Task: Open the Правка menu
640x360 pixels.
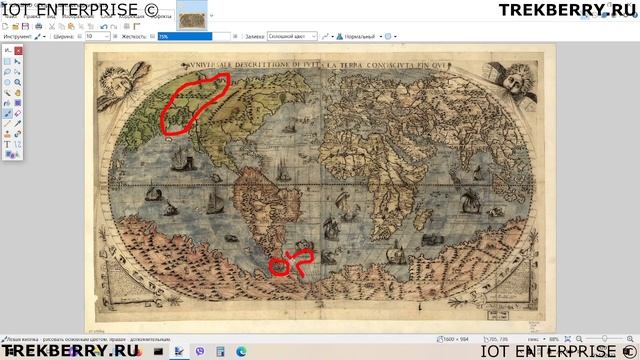Action: [x=32, y=16]
